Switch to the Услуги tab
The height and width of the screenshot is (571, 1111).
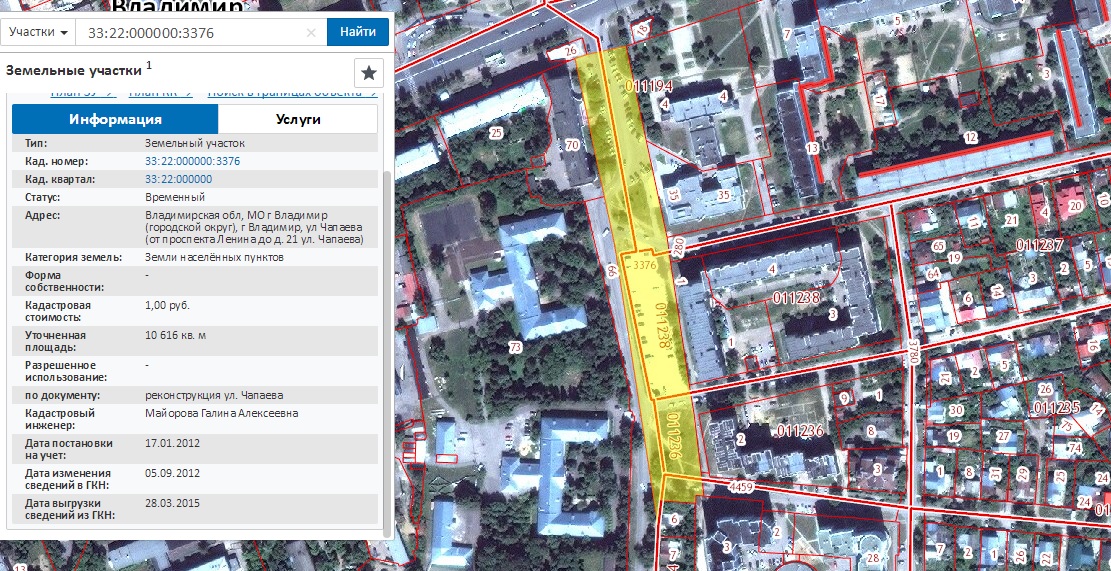click(x=297, y=119)
